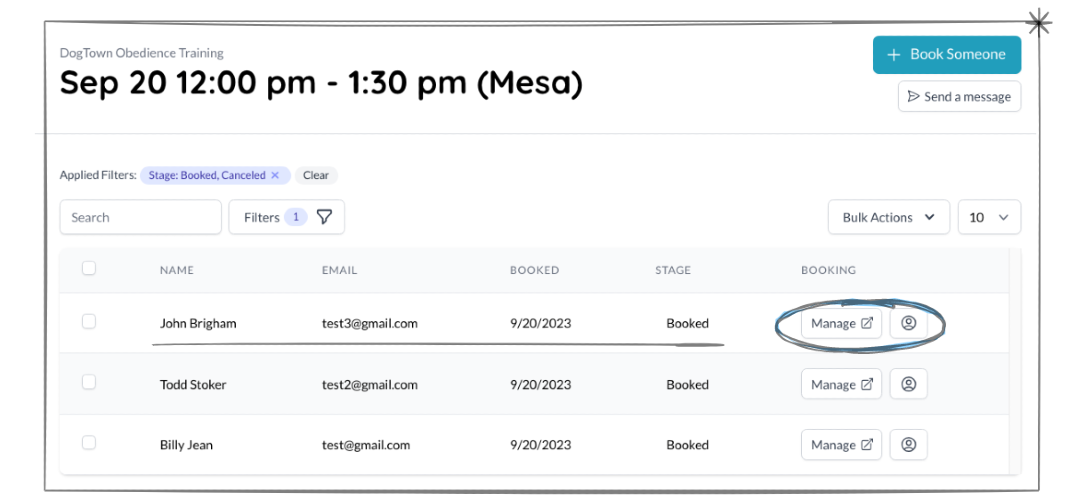Click the EMAIL column header
This screenshot has width=1069, height=500.
click(340, 270)
